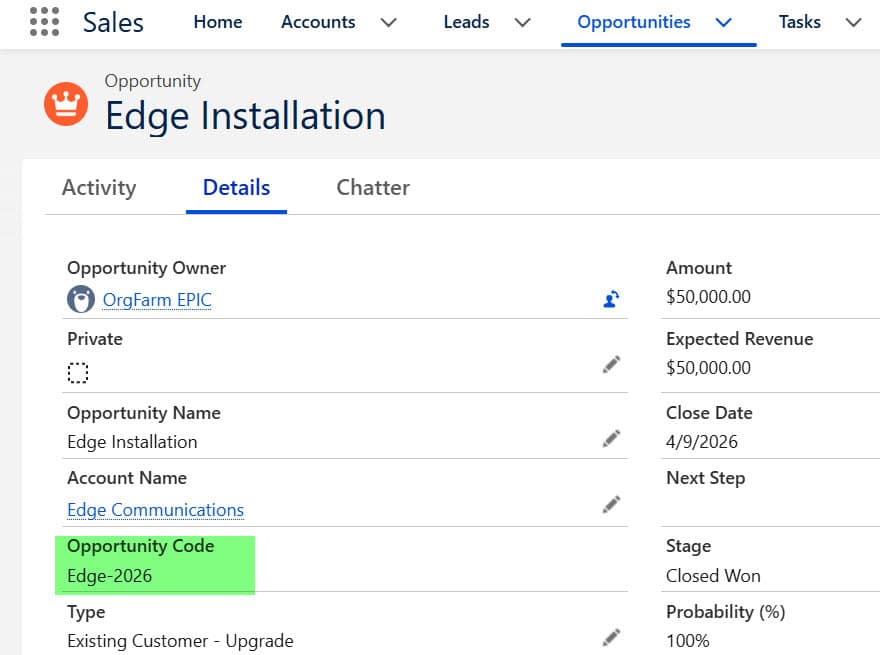Viewport: 880px width, 655px height.
Task: Click the Closed Won stage value
Action: (x=713, y=576)
